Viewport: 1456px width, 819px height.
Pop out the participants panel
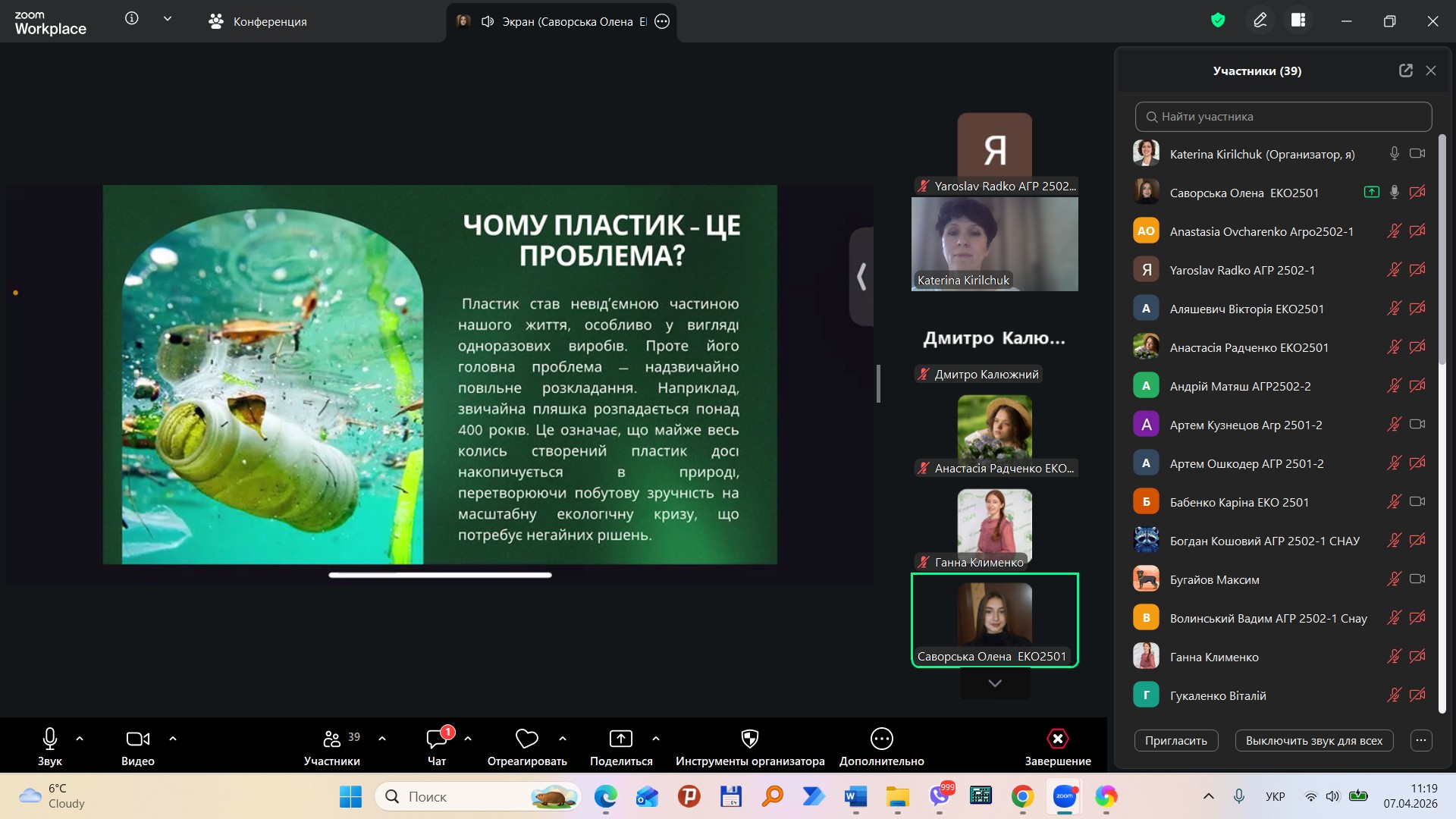[x=1406, y=71]
